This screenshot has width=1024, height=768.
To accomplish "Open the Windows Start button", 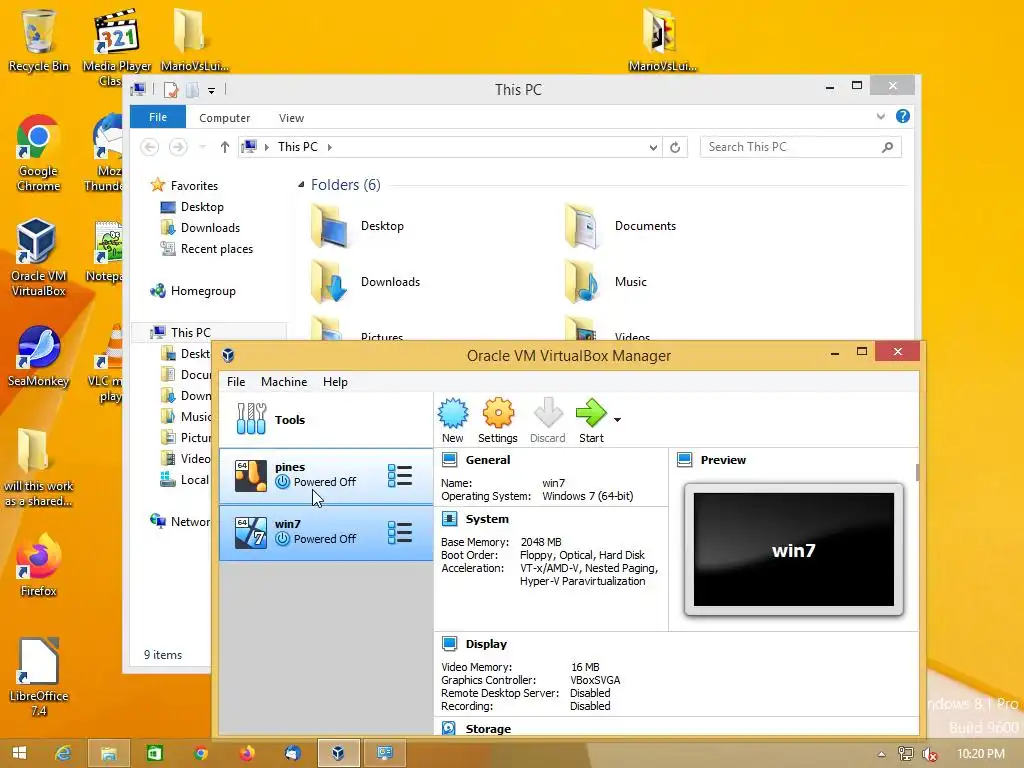I will click(x=20, y=753).
